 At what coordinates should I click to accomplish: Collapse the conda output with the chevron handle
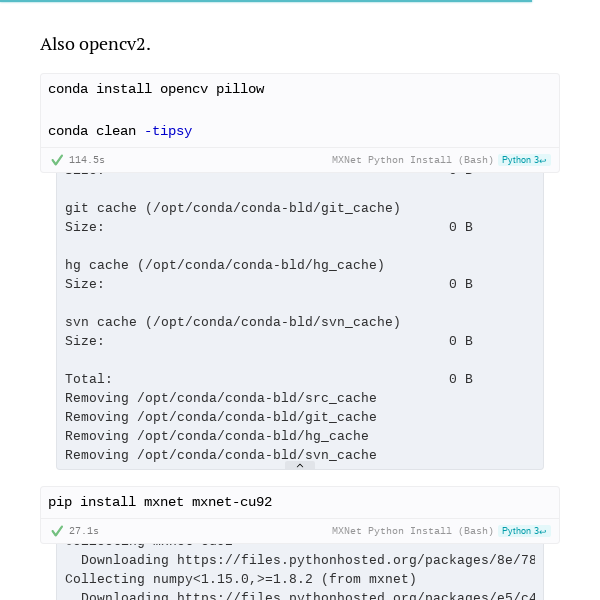(299, 465)
